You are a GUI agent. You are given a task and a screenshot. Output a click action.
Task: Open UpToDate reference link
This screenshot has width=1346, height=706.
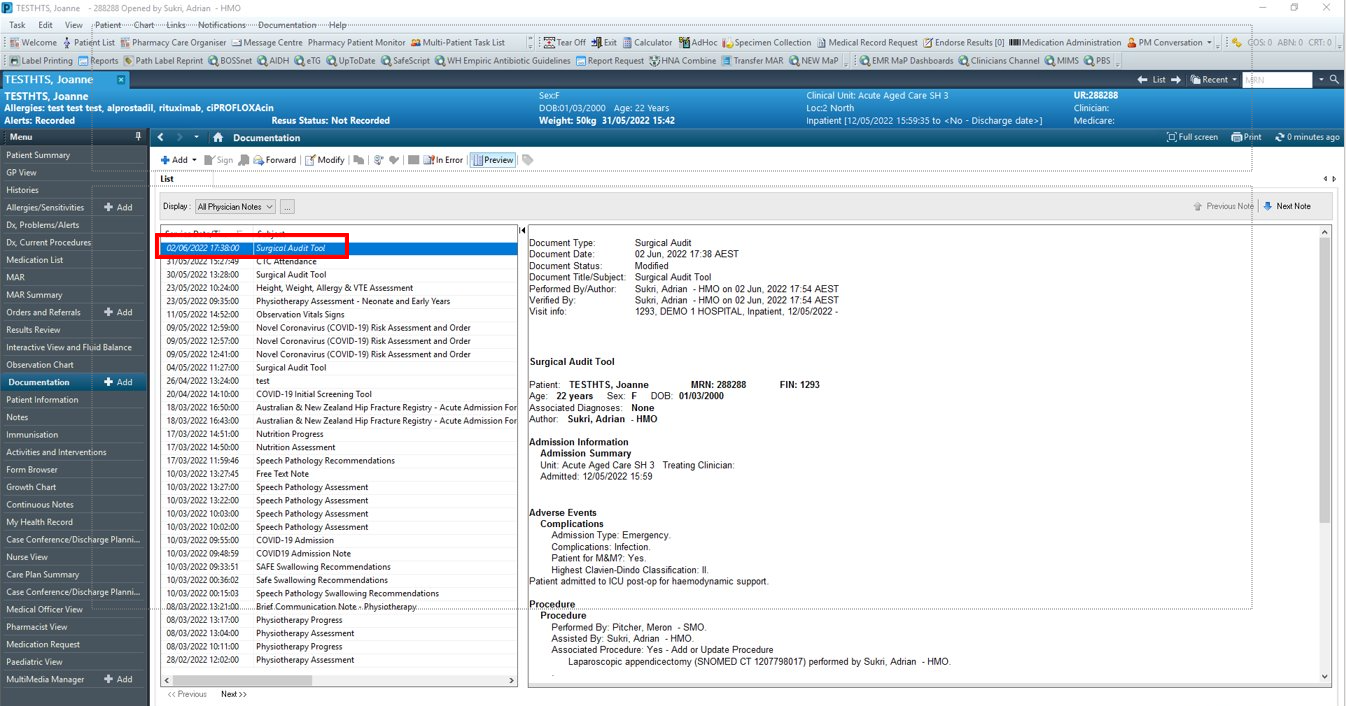[350, 61]
